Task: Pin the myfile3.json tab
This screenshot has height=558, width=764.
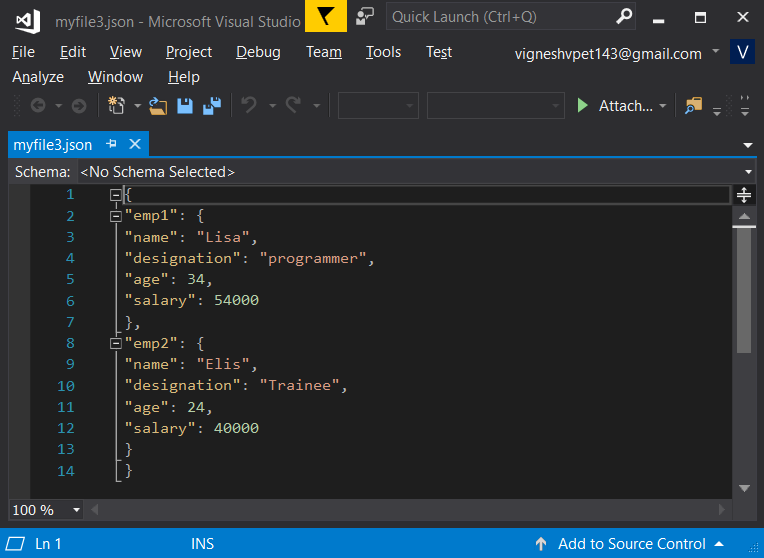Action: click(111, 144)
